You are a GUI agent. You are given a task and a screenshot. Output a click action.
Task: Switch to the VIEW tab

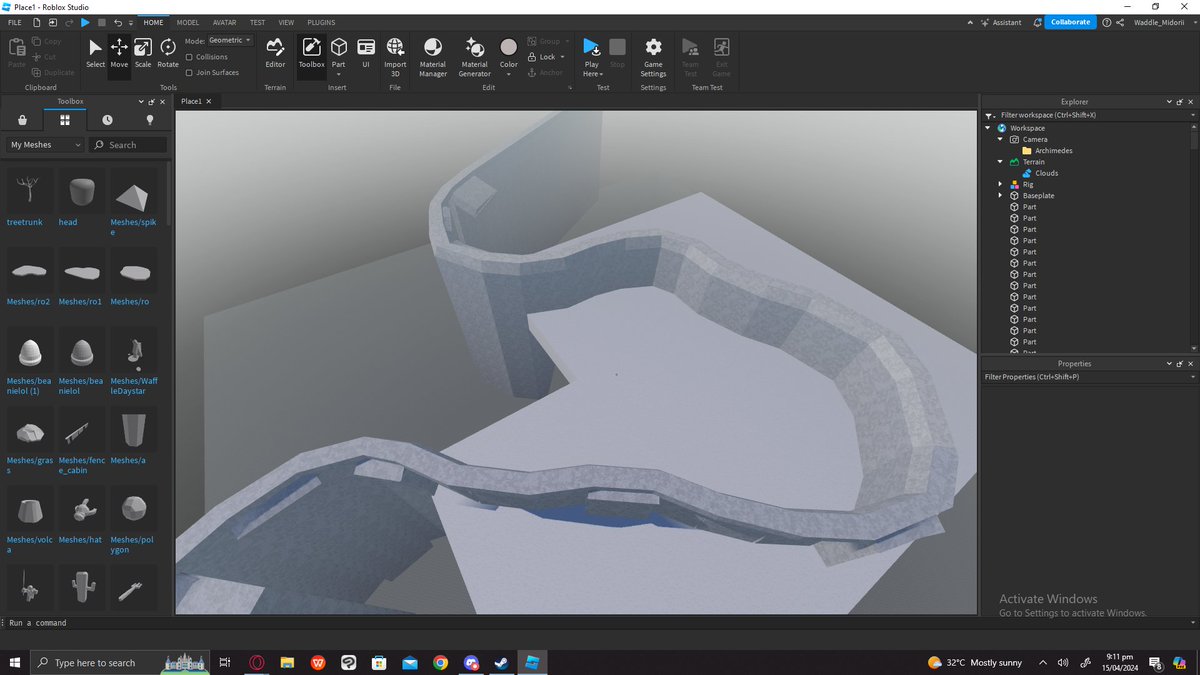287,22
